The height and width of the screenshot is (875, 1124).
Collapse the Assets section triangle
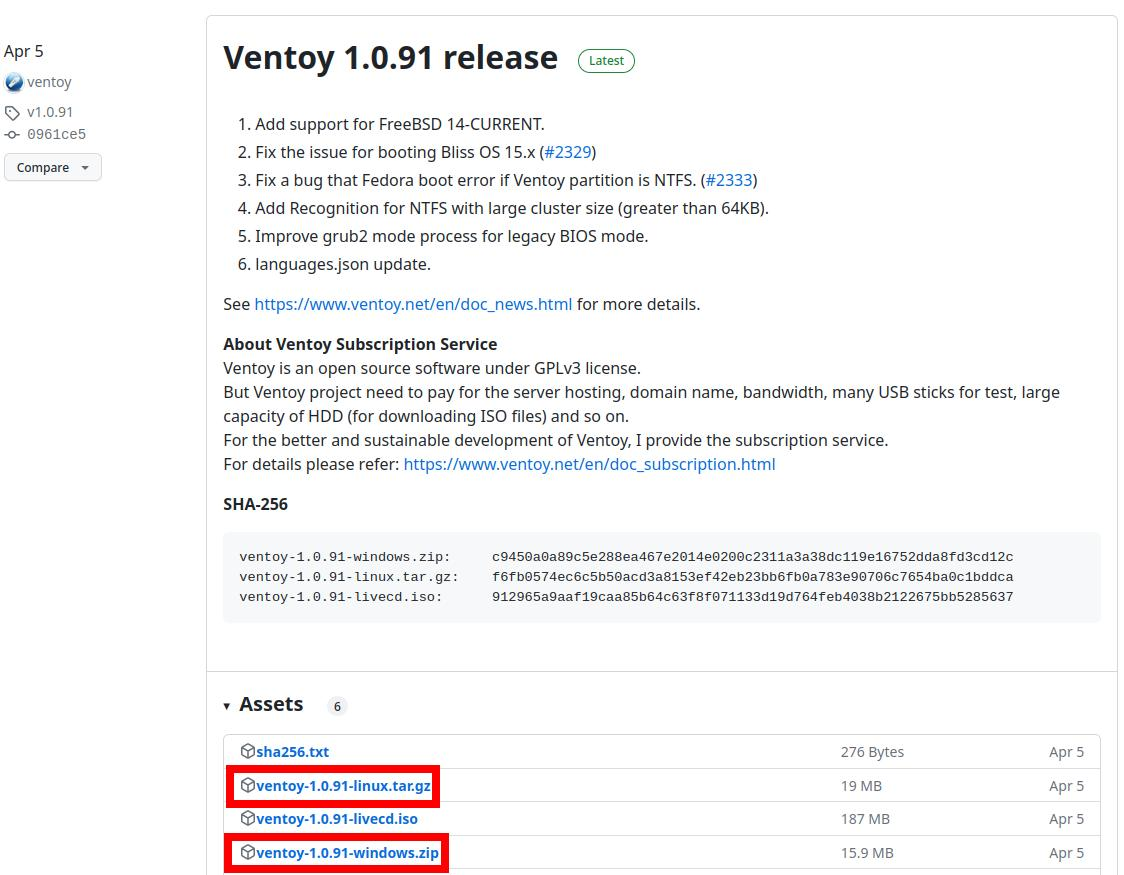pos(227,707)
